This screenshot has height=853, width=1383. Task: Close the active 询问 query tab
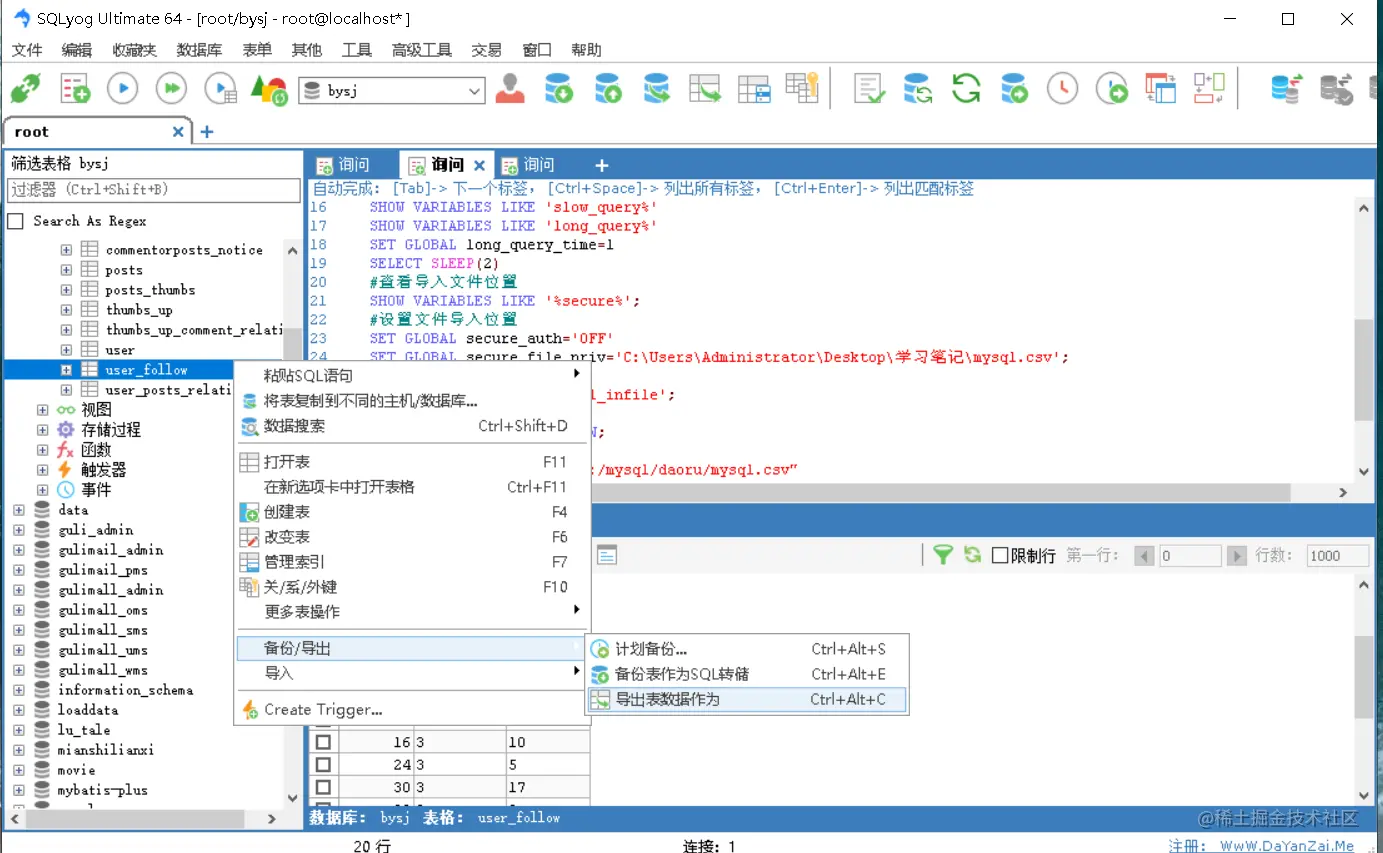pyautogui.click(x=479, y=166)
